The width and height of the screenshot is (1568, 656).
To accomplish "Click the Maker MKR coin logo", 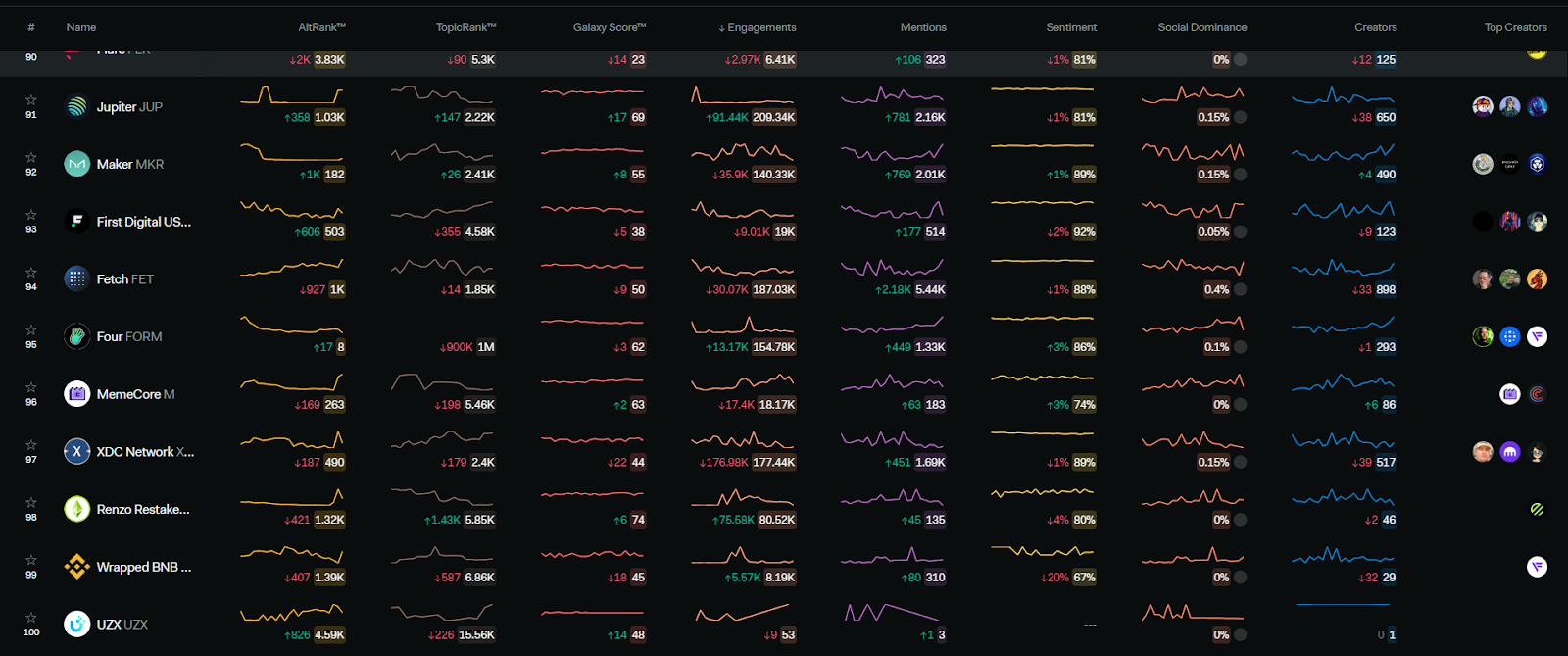I will [76, 164].
